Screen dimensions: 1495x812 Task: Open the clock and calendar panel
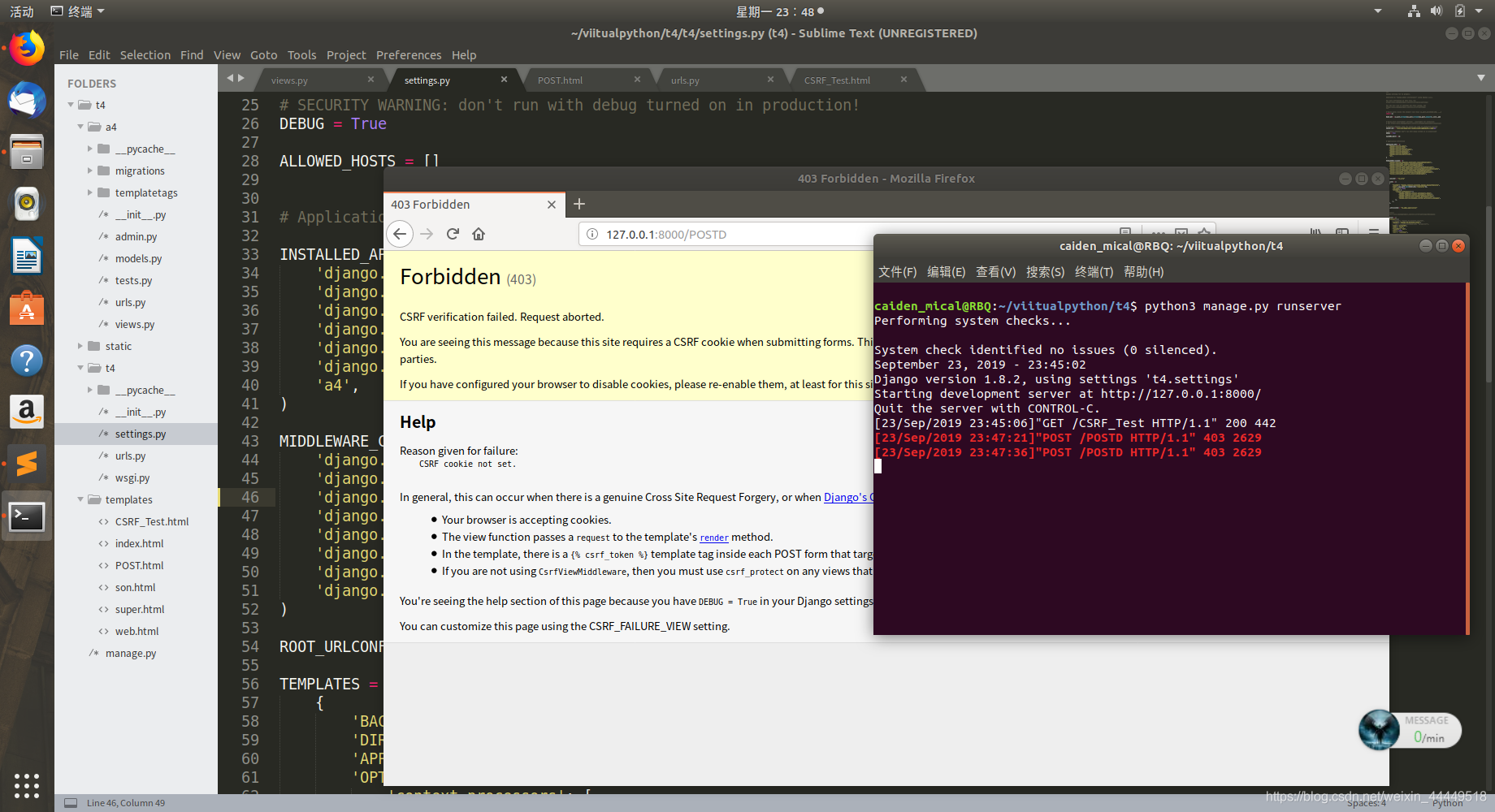pyautogui.click(x=779, y=11)
